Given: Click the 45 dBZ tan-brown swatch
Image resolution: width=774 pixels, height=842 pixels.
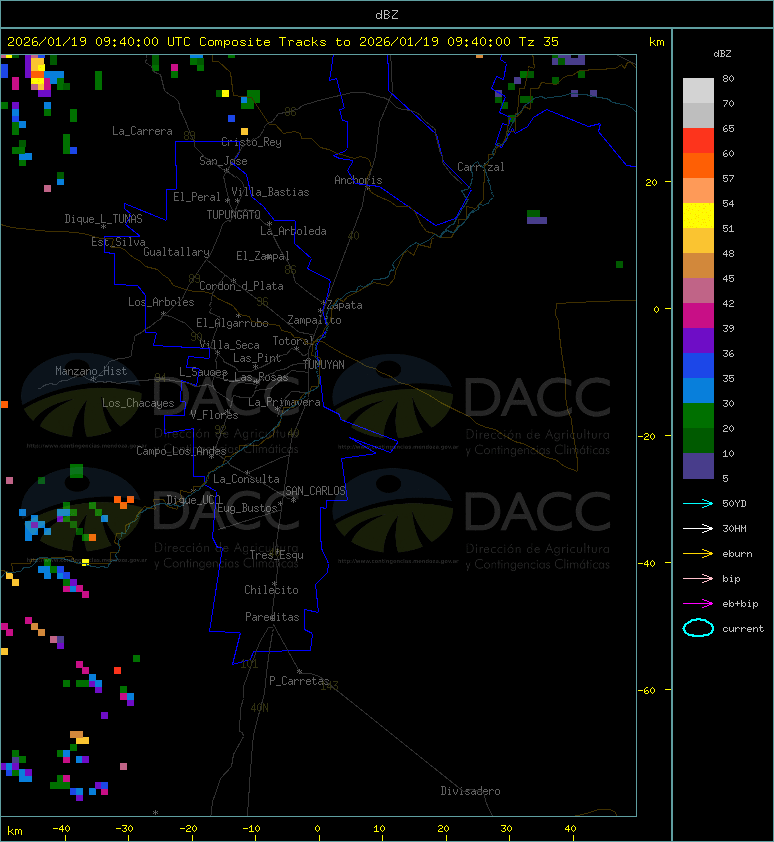Looking at the screenshot, I should [698, 265].
